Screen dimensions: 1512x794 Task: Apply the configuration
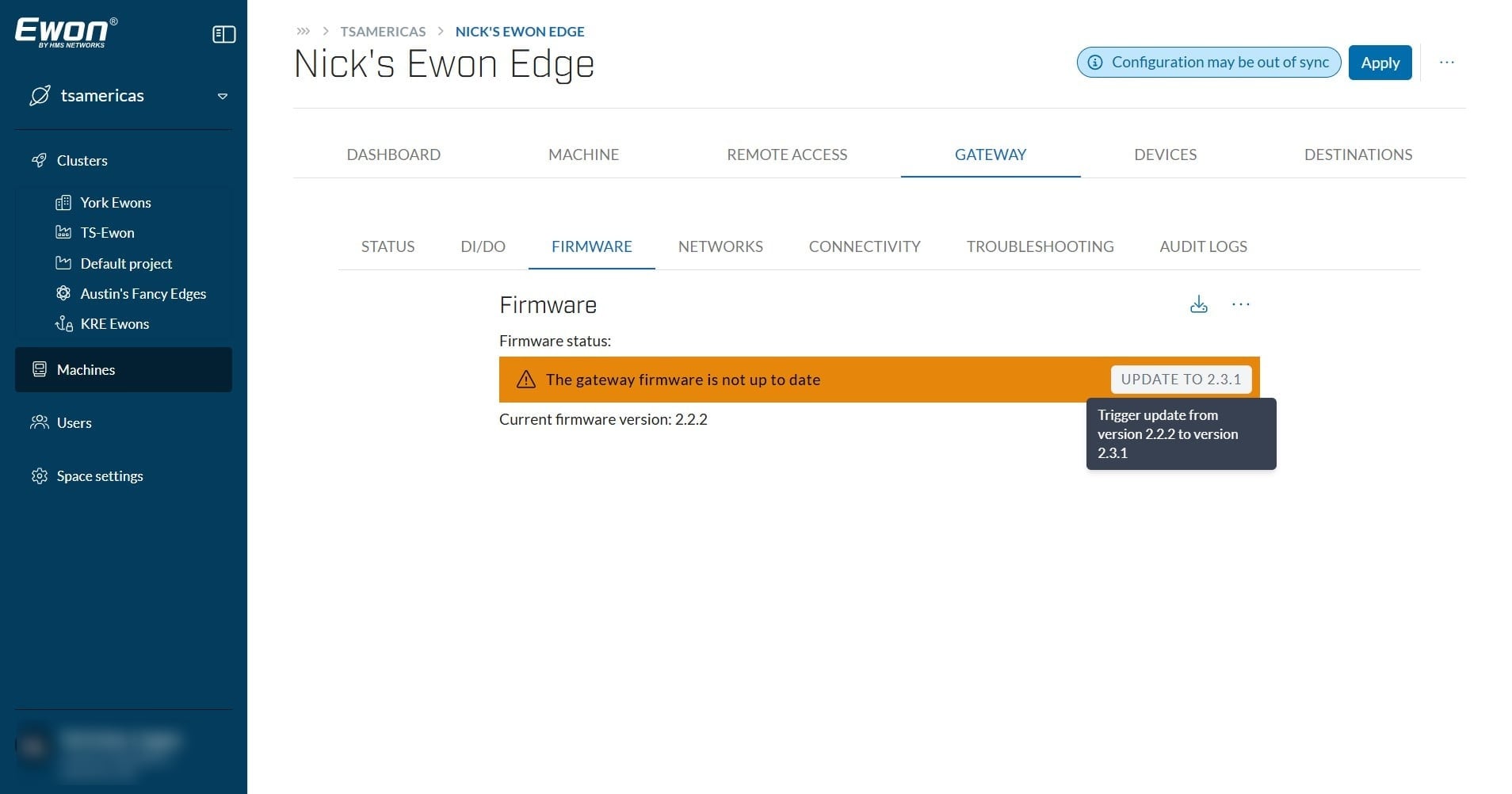(1380, 63)
